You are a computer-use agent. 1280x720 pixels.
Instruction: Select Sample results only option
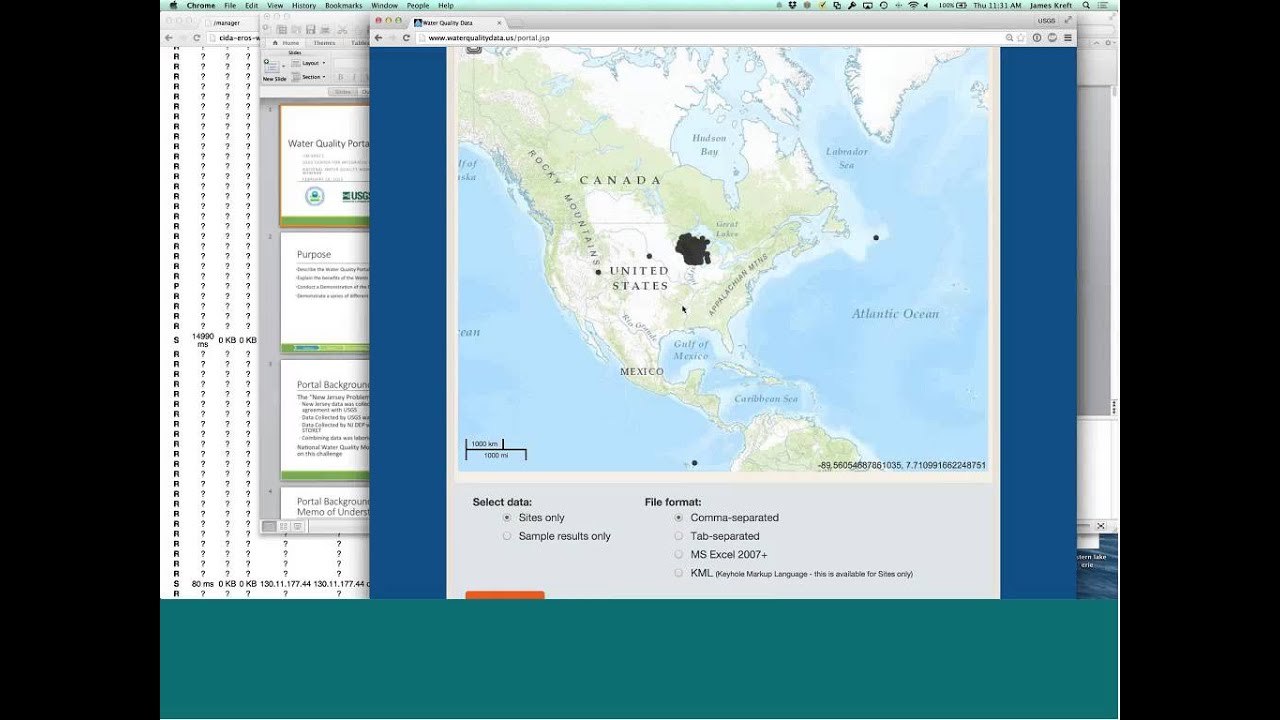(x=507, y=536)
